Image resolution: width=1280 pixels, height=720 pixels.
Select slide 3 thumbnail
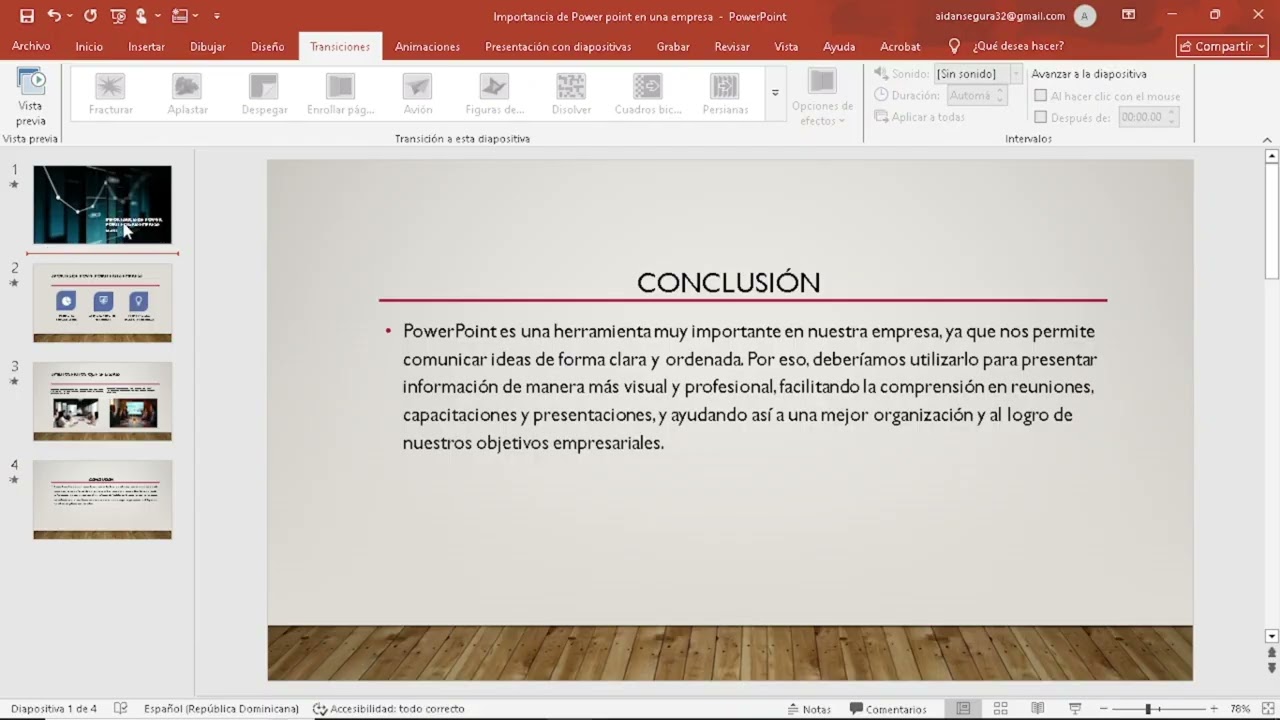[102, 401]
